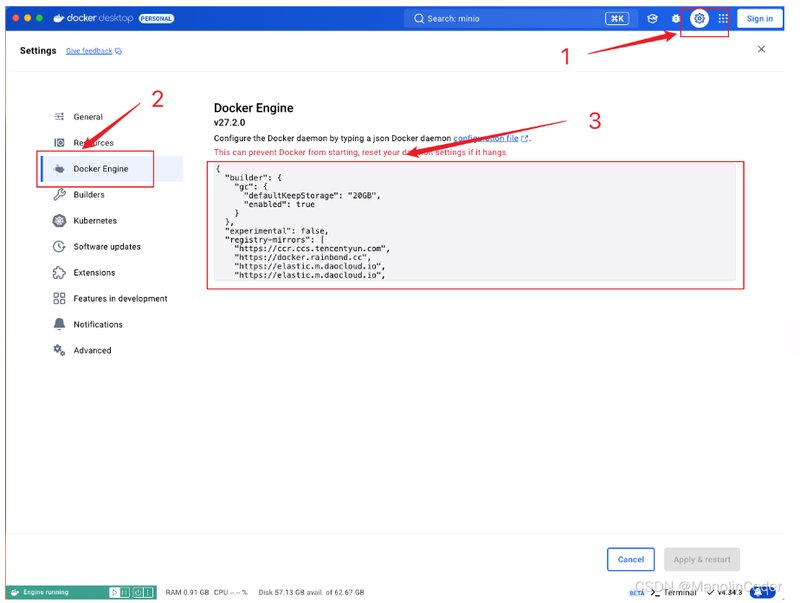Open the Troubleshoot bug icon
Screen dimensions: 800x603
(676, 19)
